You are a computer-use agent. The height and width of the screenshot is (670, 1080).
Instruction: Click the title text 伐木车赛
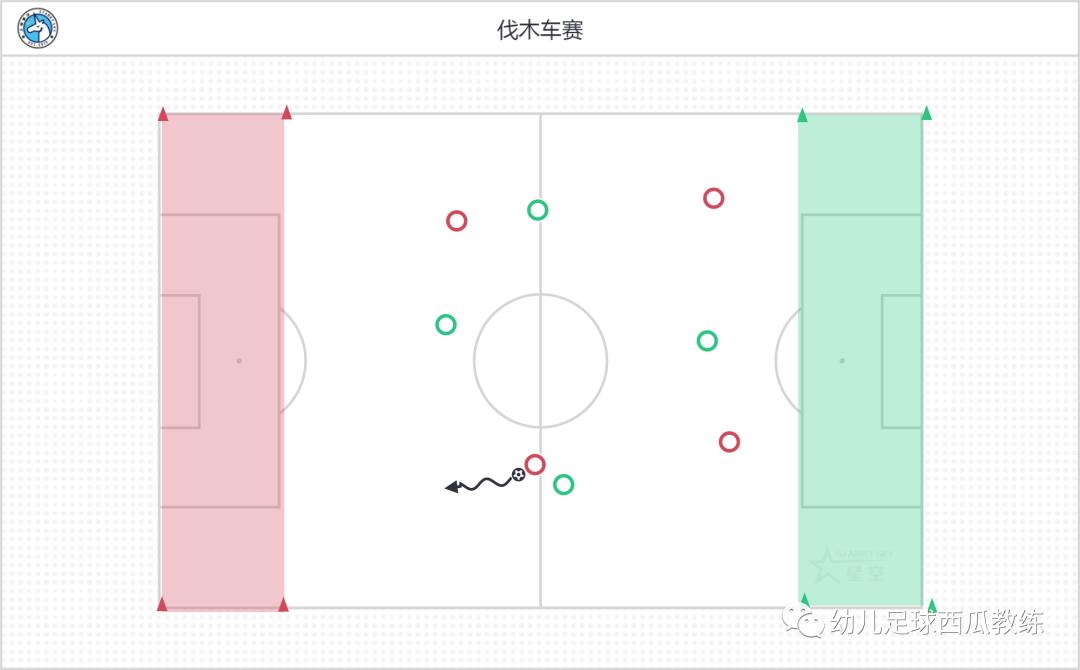[540, 29]
